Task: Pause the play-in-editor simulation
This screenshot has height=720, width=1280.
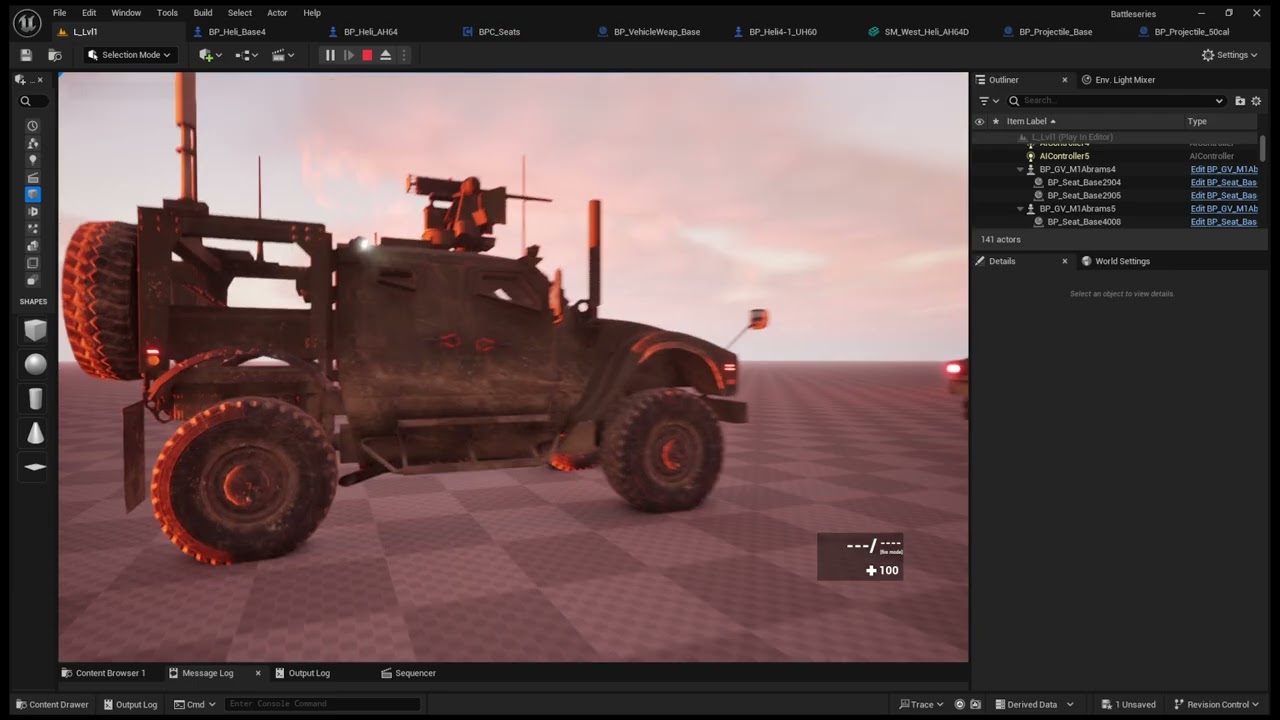Action: (x=330, y=55)
